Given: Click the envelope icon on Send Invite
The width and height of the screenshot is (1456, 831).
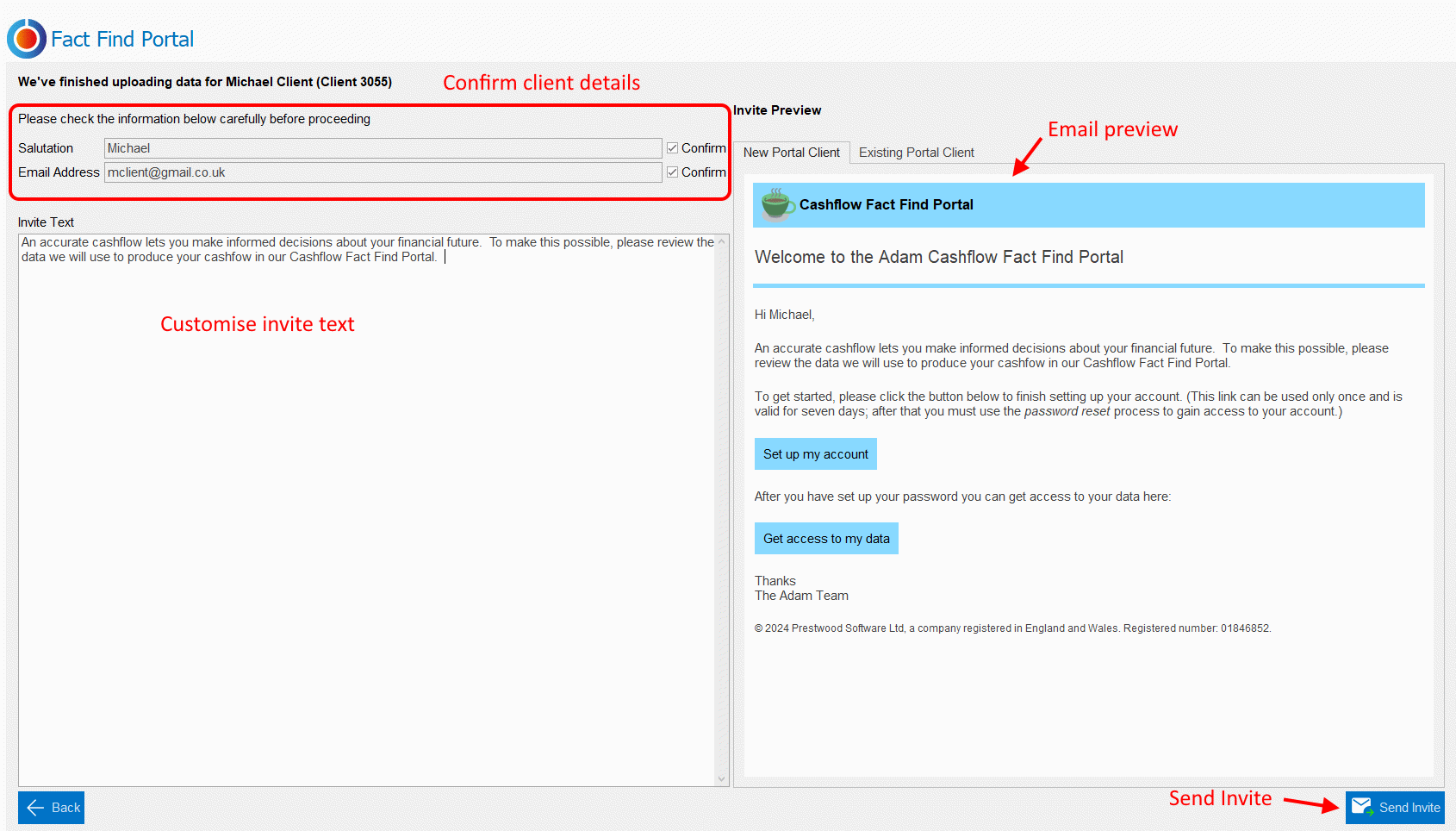Looking at the screenshot, I should pos(1361,807).
